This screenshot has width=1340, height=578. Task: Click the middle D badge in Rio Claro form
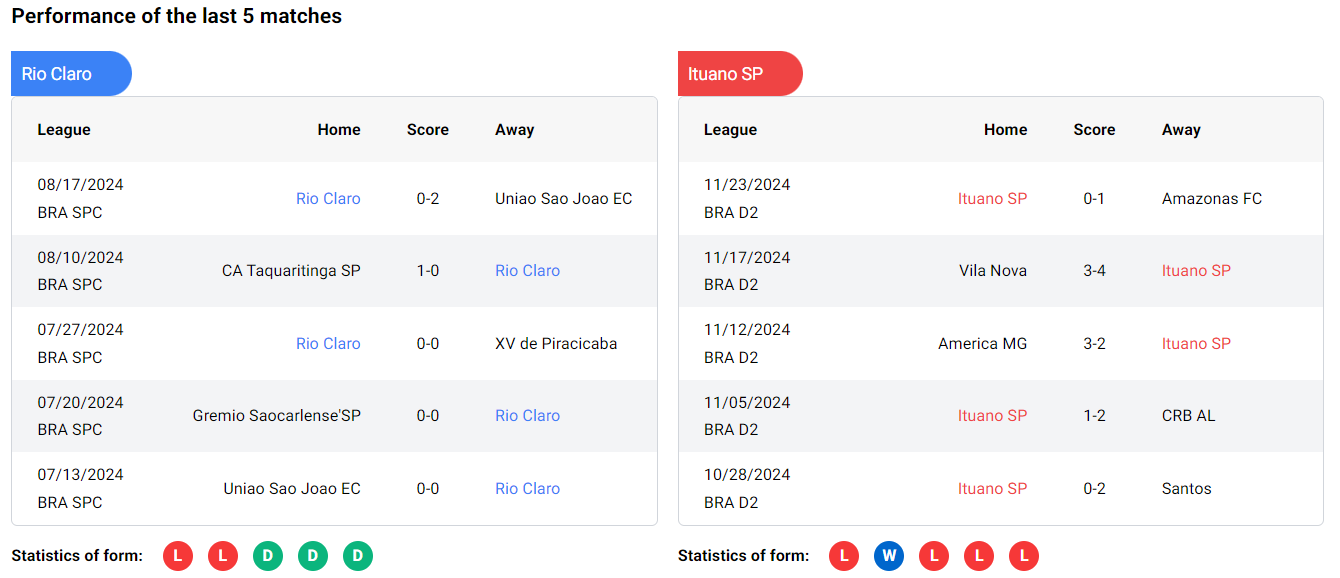313,556
